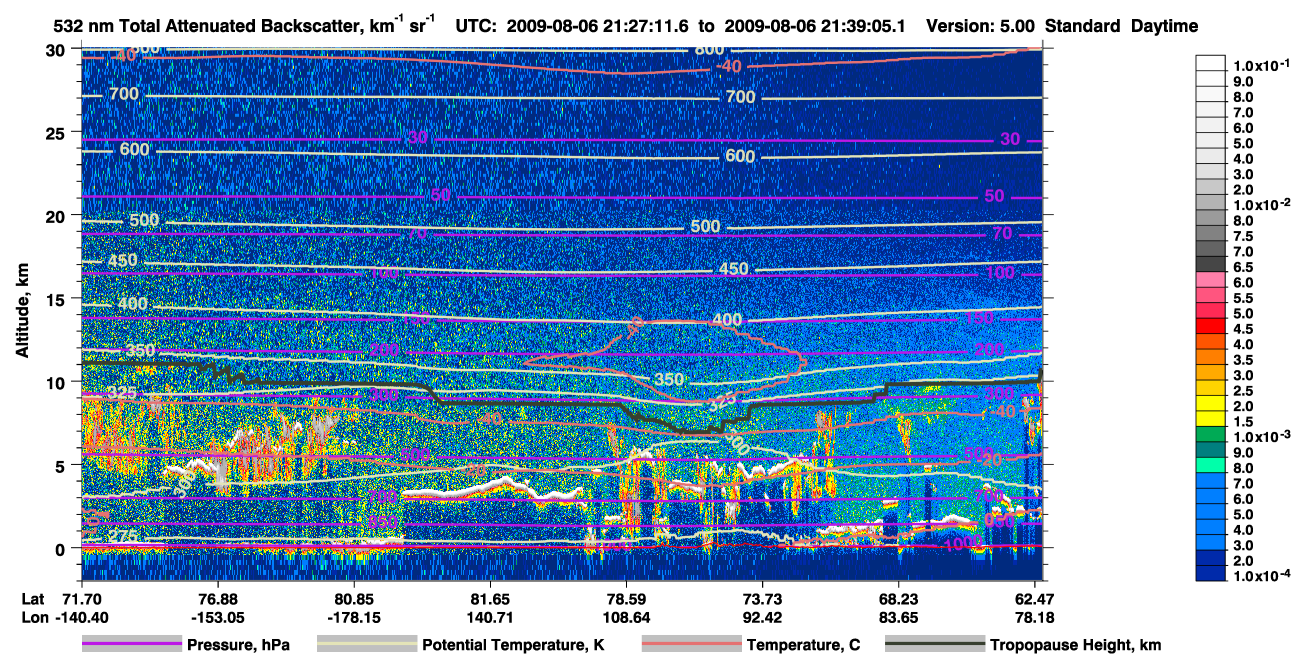
Task: Click the start time '2009-08-06 21:27:11.6'
Action: pos(600,27)
